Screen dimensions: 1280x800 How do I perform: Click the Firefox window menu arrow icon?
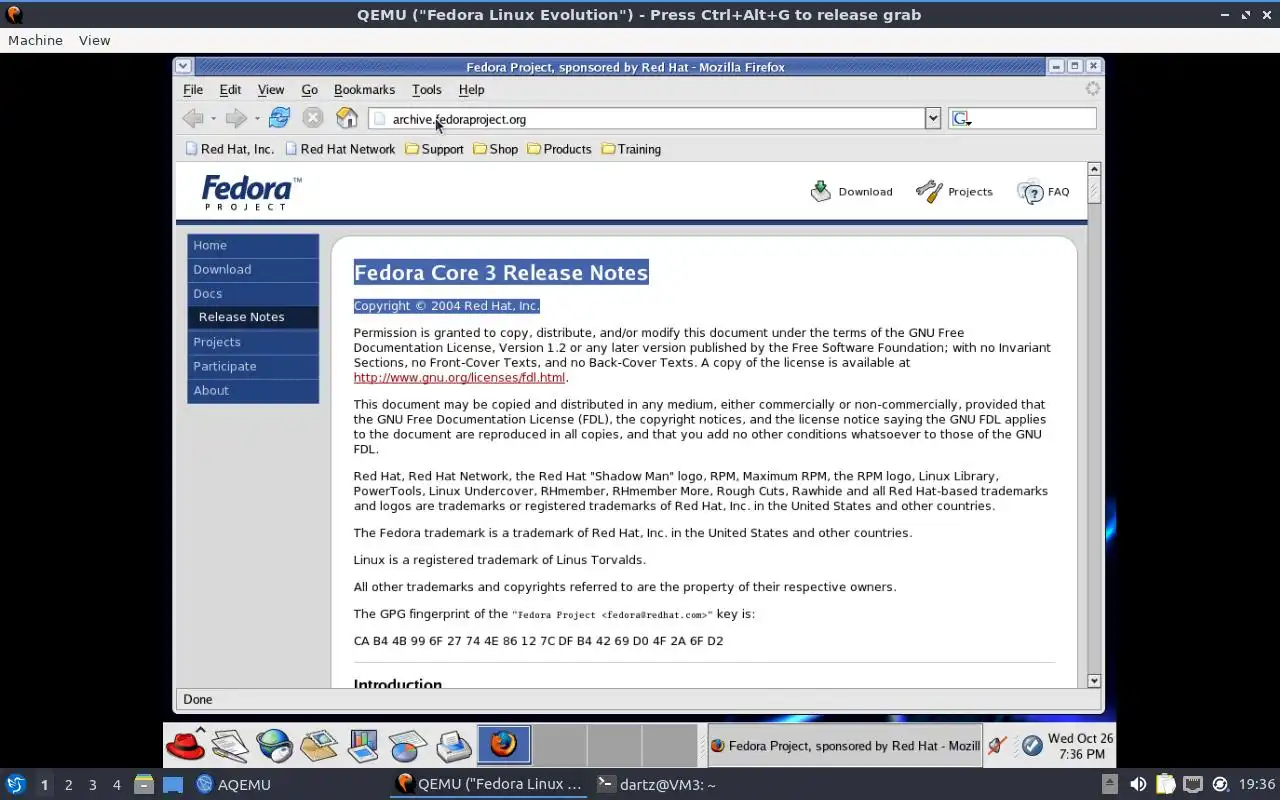pyautogui.click(x=182, y=66)
